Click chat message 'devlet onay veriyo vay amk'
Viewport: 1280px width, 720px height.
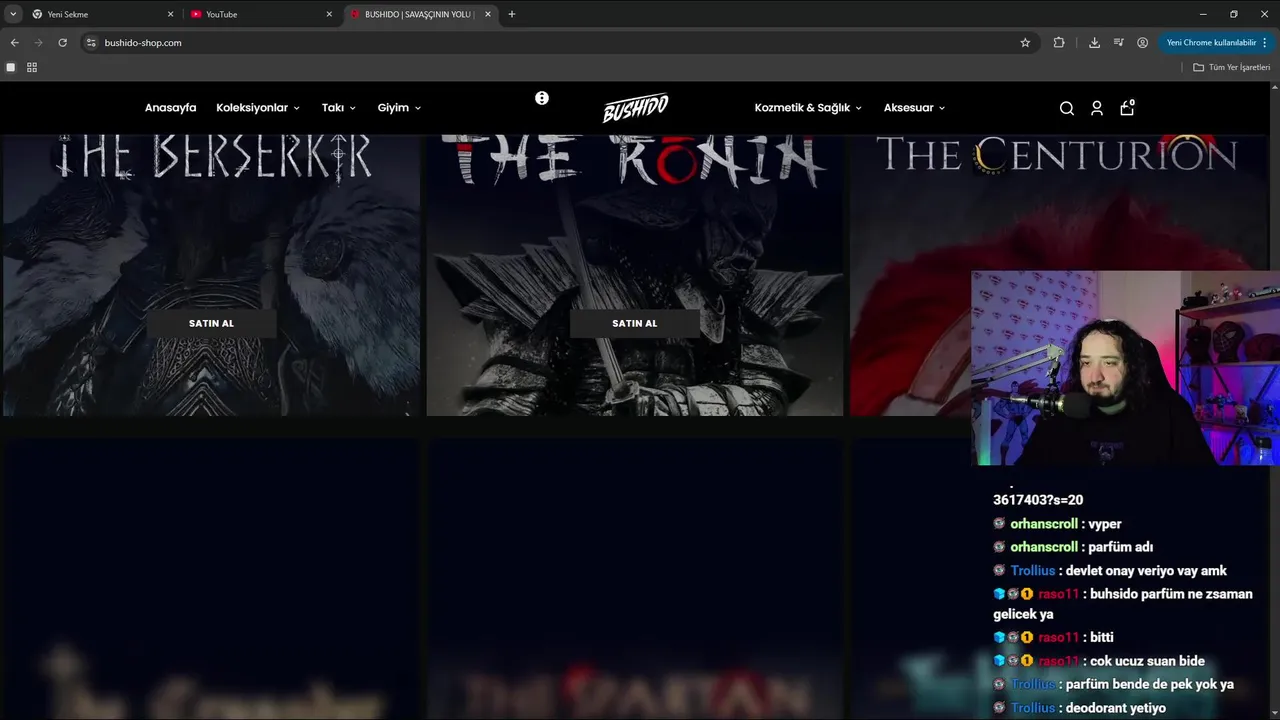point(1146,571)
